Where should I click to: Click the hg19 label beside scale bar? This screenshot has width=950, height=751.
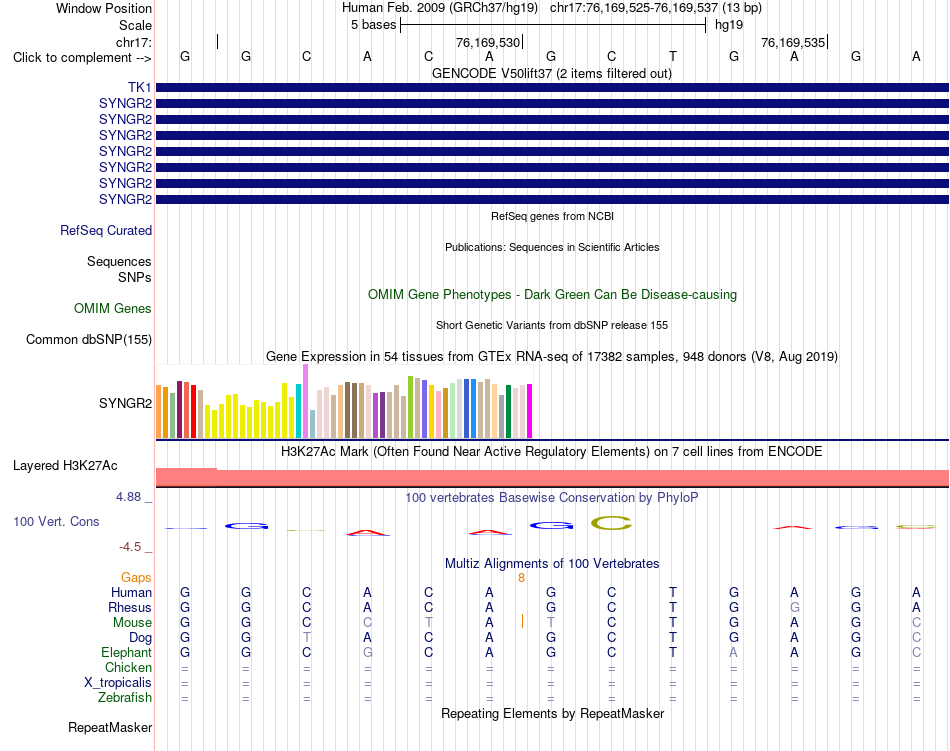pyautogui.click(x=729, y=25)
